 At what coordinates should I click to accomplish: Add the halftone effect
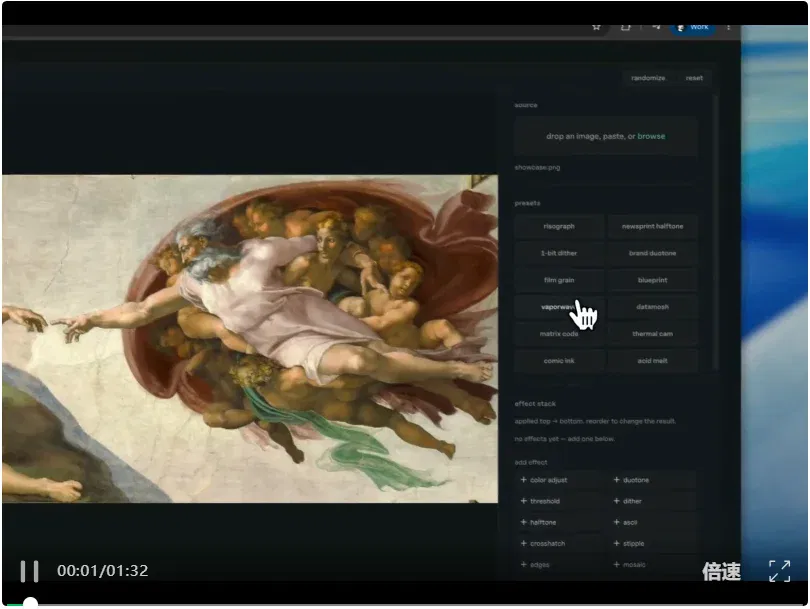point(559,522)
